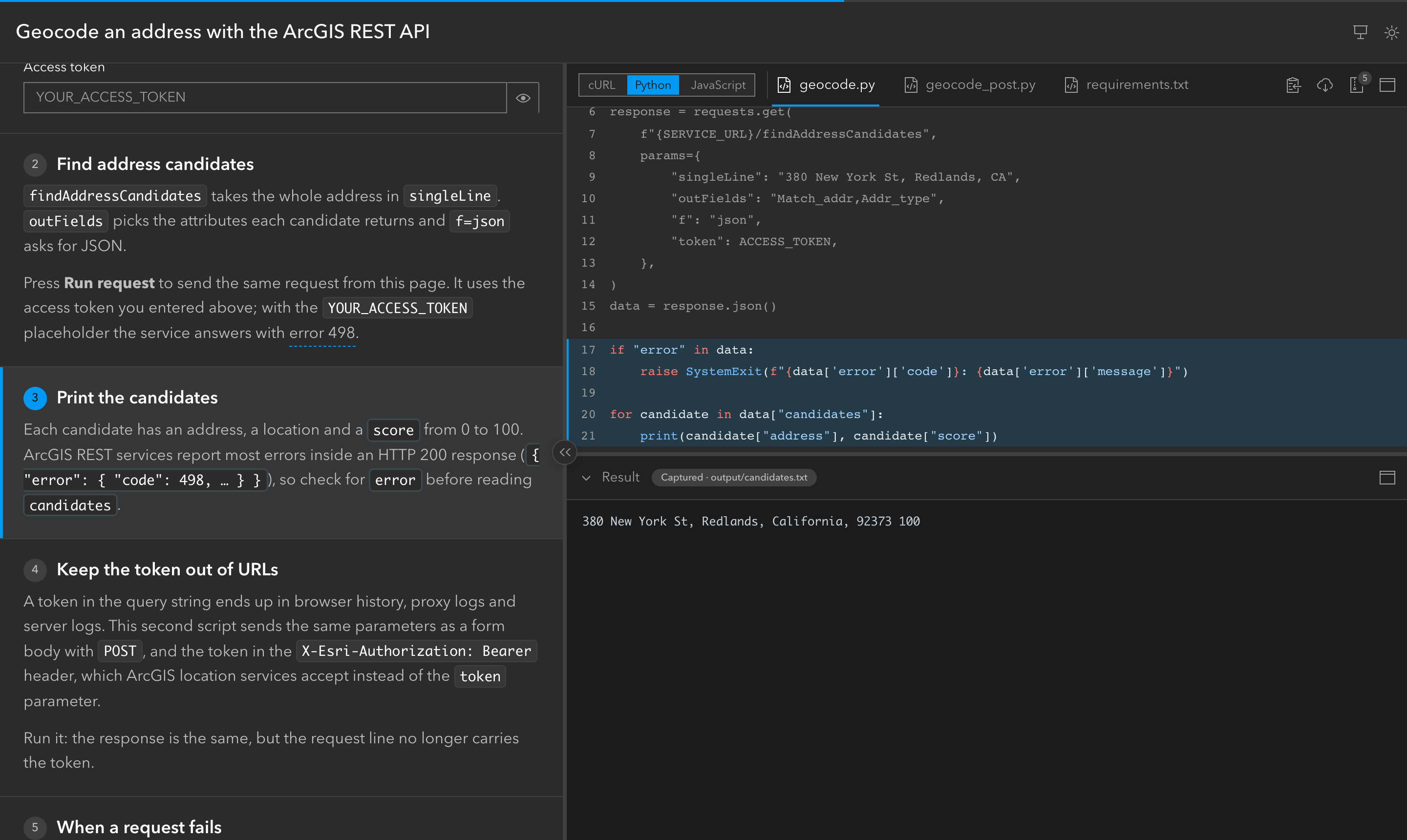Image resolution: width=1407 pixels, height=840 pixels.
Task: Select the JavaScript language option
Action: 718,85
